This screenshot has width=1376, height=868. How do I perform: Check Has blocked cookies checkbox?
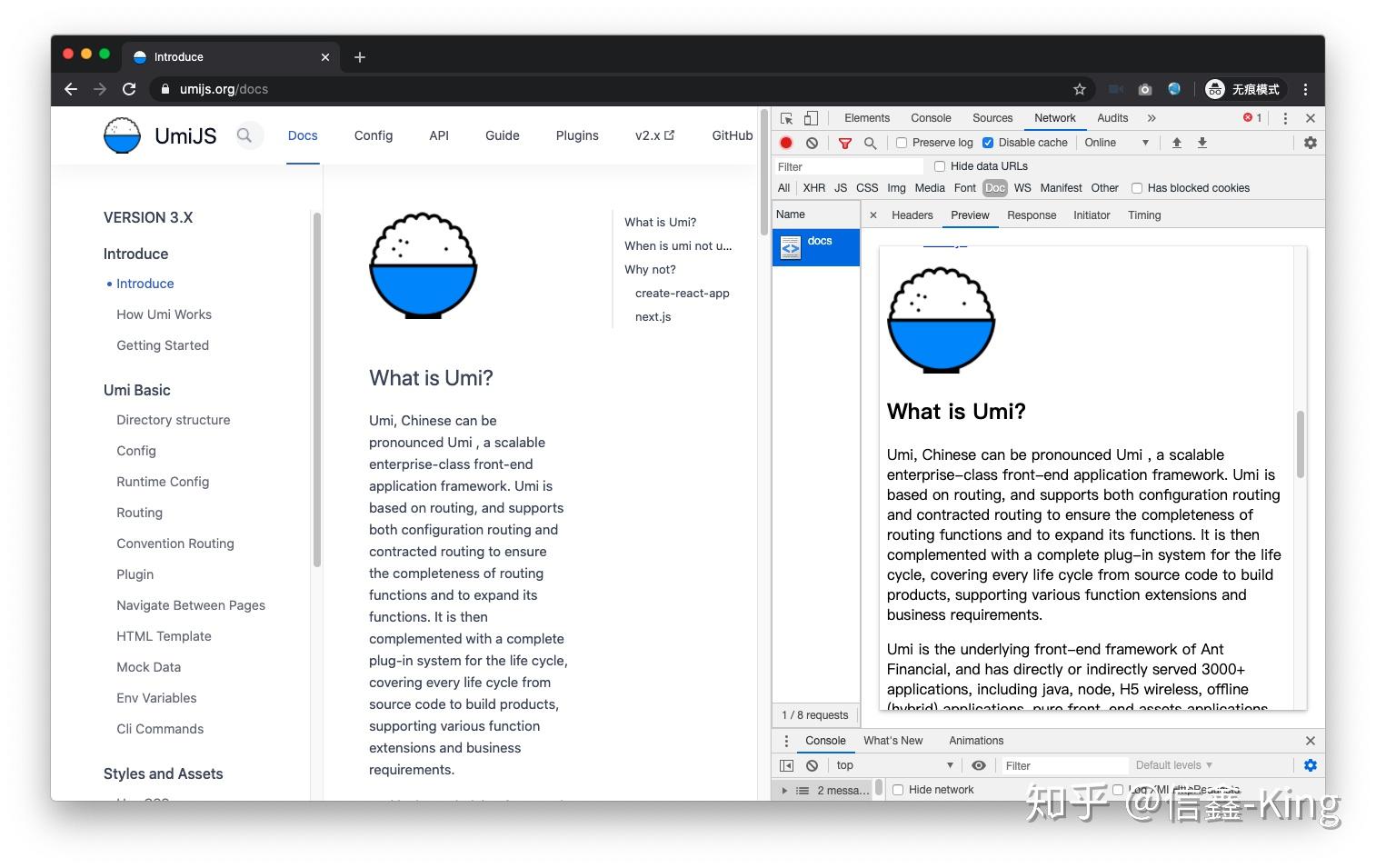point(1137,188)
